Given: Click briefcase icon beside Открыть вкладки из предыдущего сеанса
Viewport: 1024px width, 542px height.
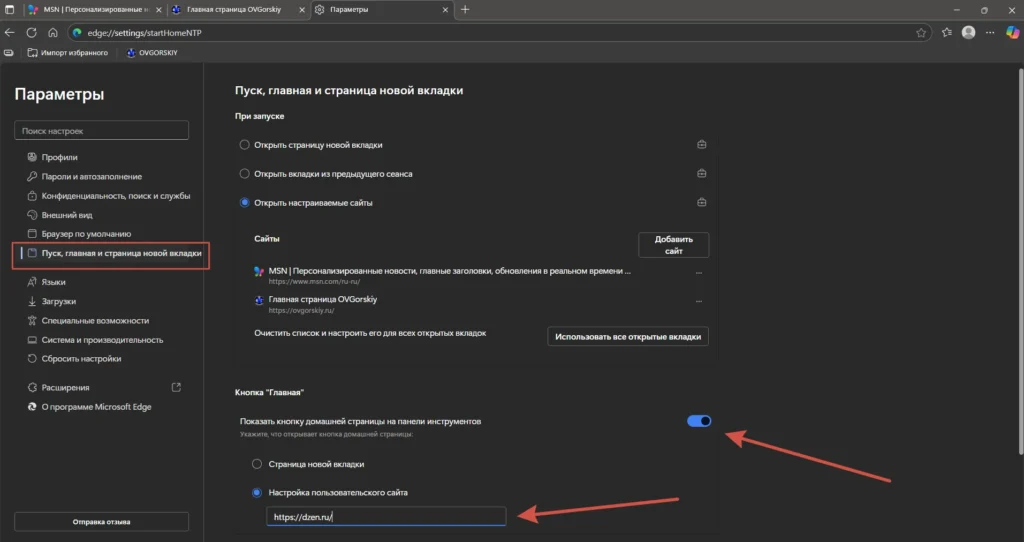Looking at the screenshot, I should click(701, 173).
